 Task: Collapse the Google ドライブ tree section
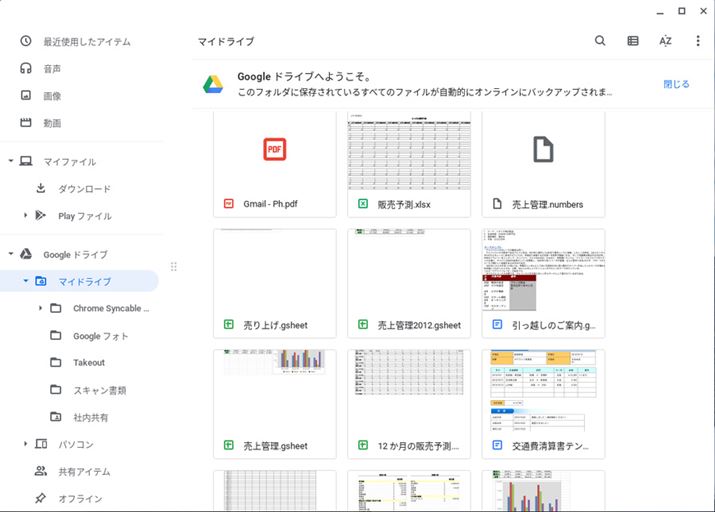11,254
